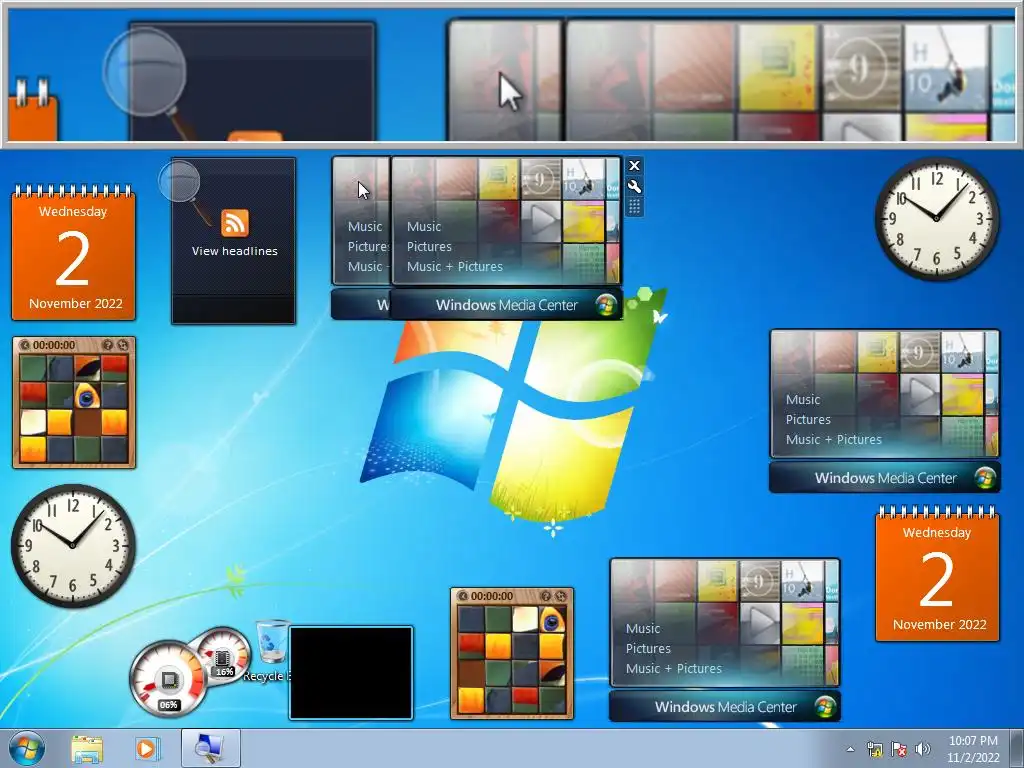Choose Music + Pictures in bottom Media Center gadget
This screenshot has width=1024, height=768.
click(673, 669)
